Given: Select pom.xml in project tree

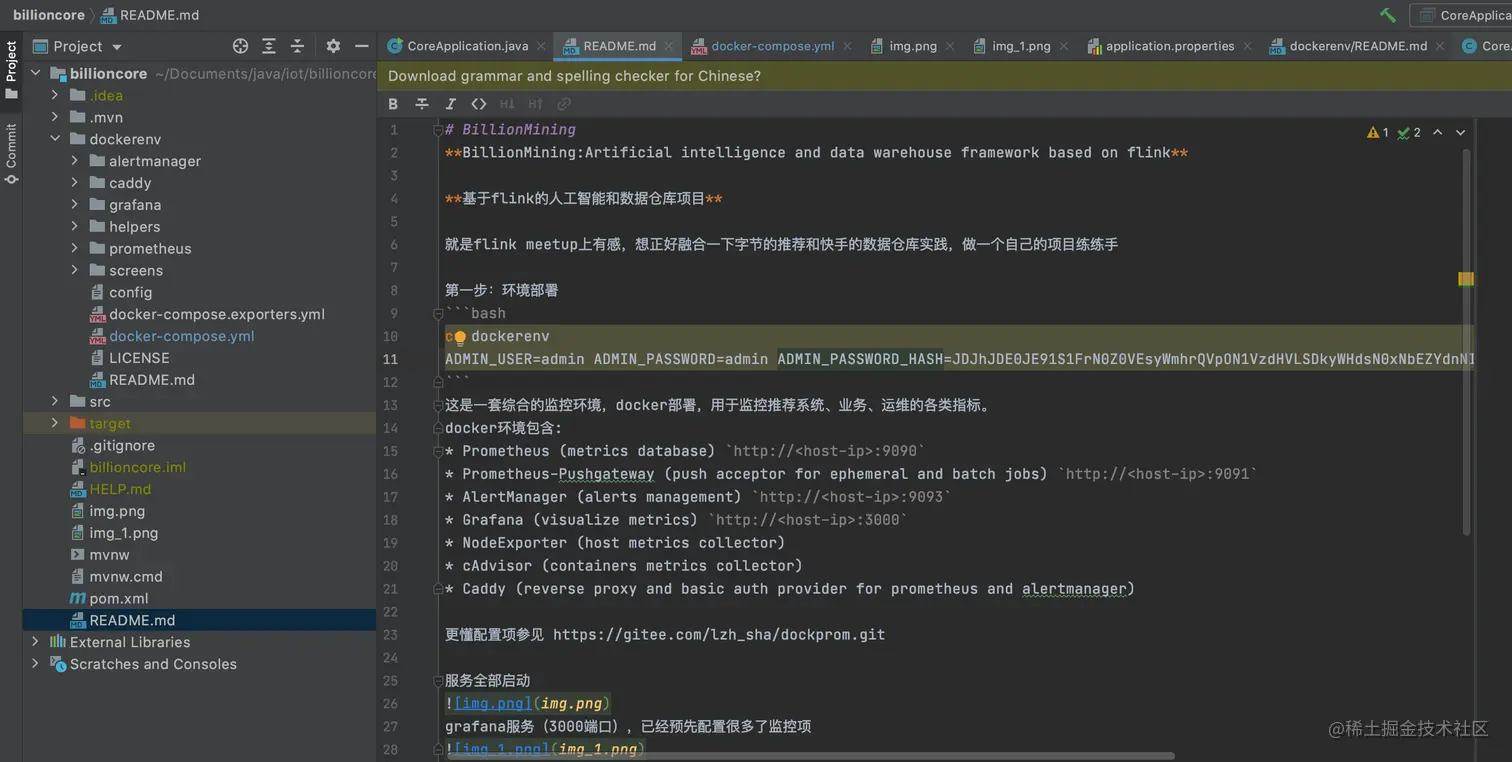Looking at the screenshot, I should coord(119,598).
